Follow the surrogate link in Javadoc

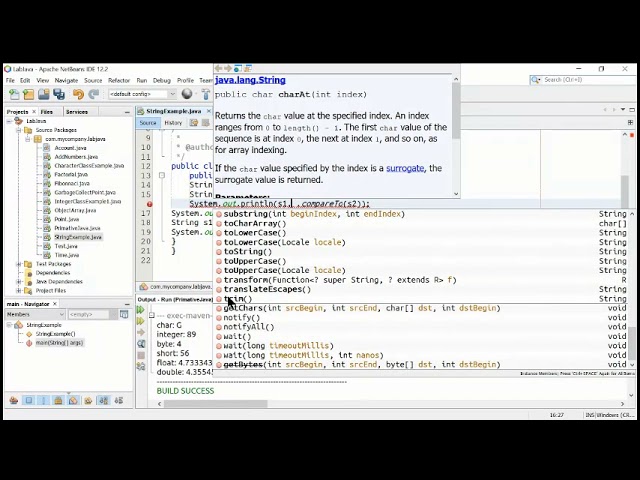[x=405, y=168]
